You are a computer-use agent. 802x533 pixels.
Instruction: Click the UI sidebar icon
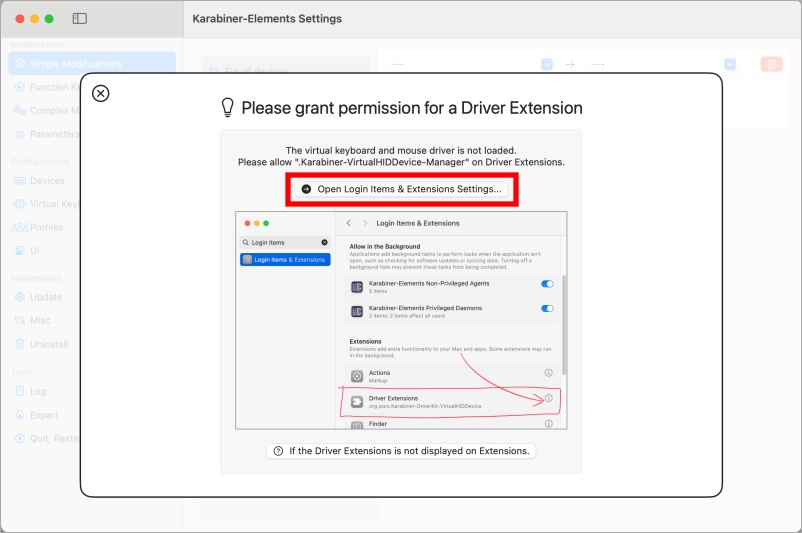pyautogui.click(x=20, y=250)
